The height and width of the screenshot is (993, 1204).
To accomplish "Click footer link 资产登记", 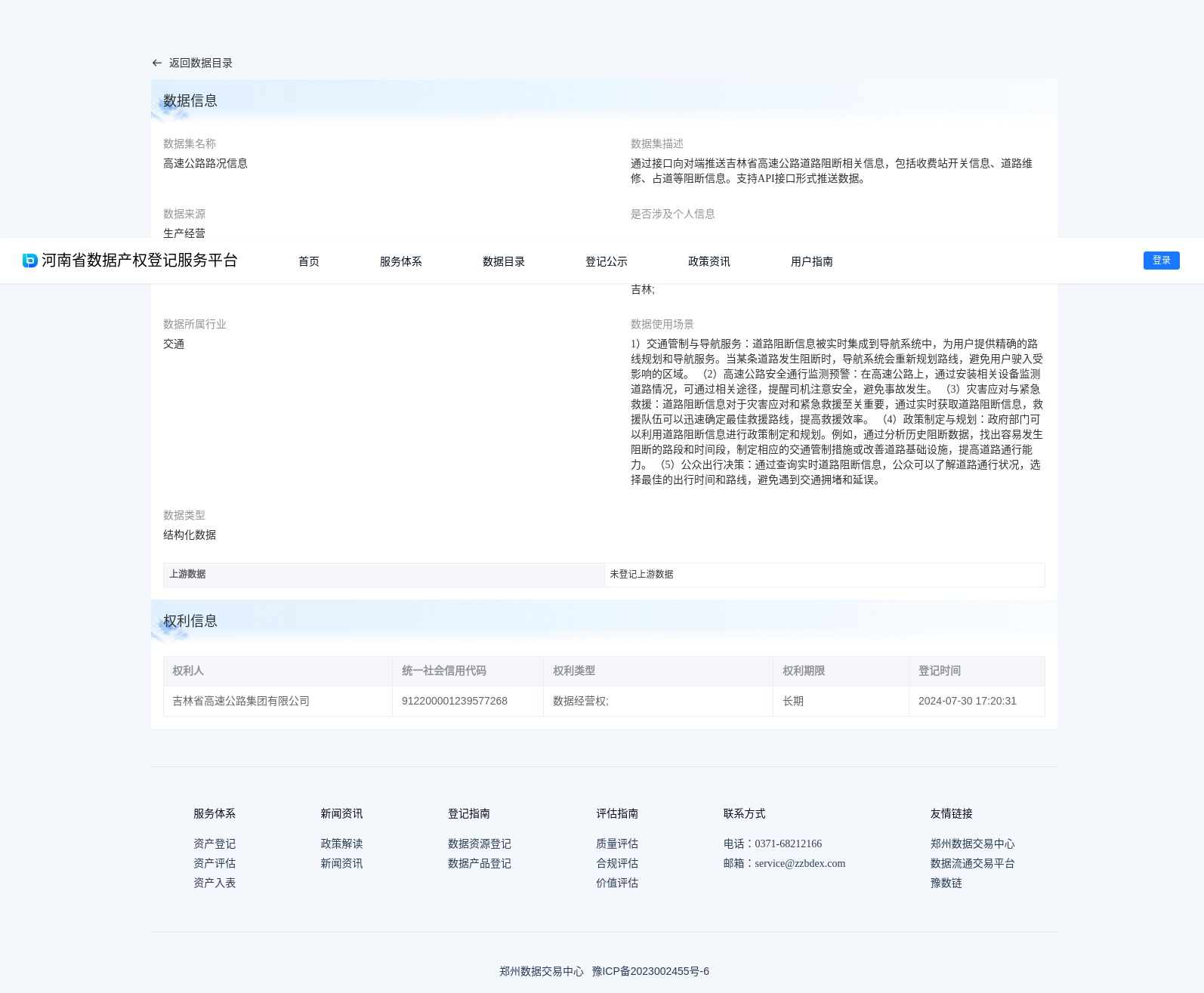I will 215,843.
